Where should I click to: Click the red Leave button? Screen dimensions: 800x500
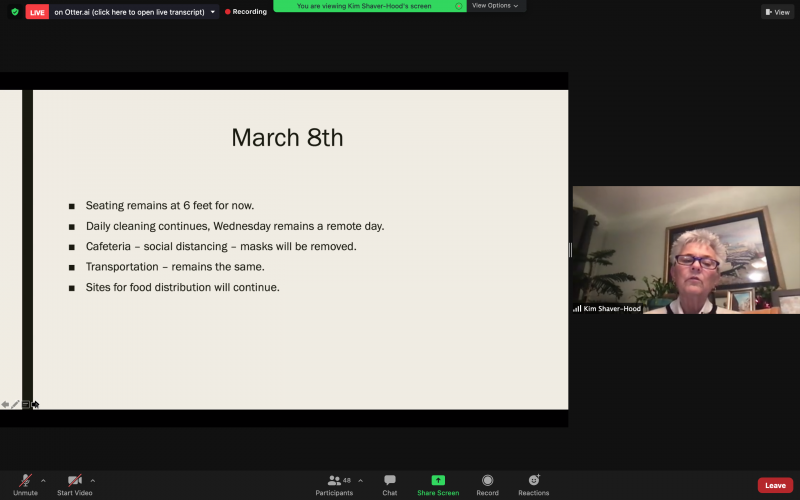775,485
